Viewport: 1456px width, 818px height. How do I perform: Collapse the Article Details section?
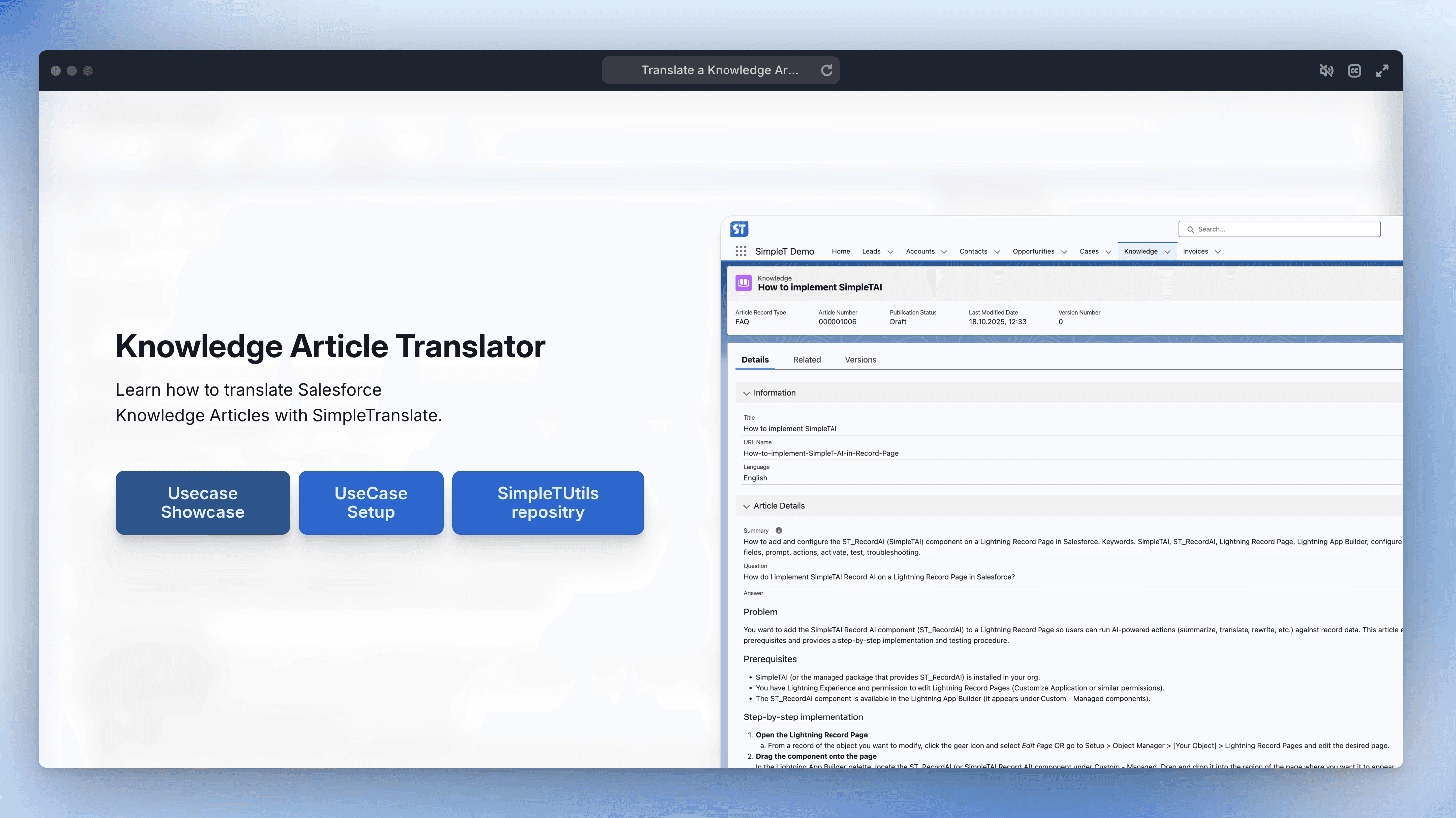click(x=746, y=506)
